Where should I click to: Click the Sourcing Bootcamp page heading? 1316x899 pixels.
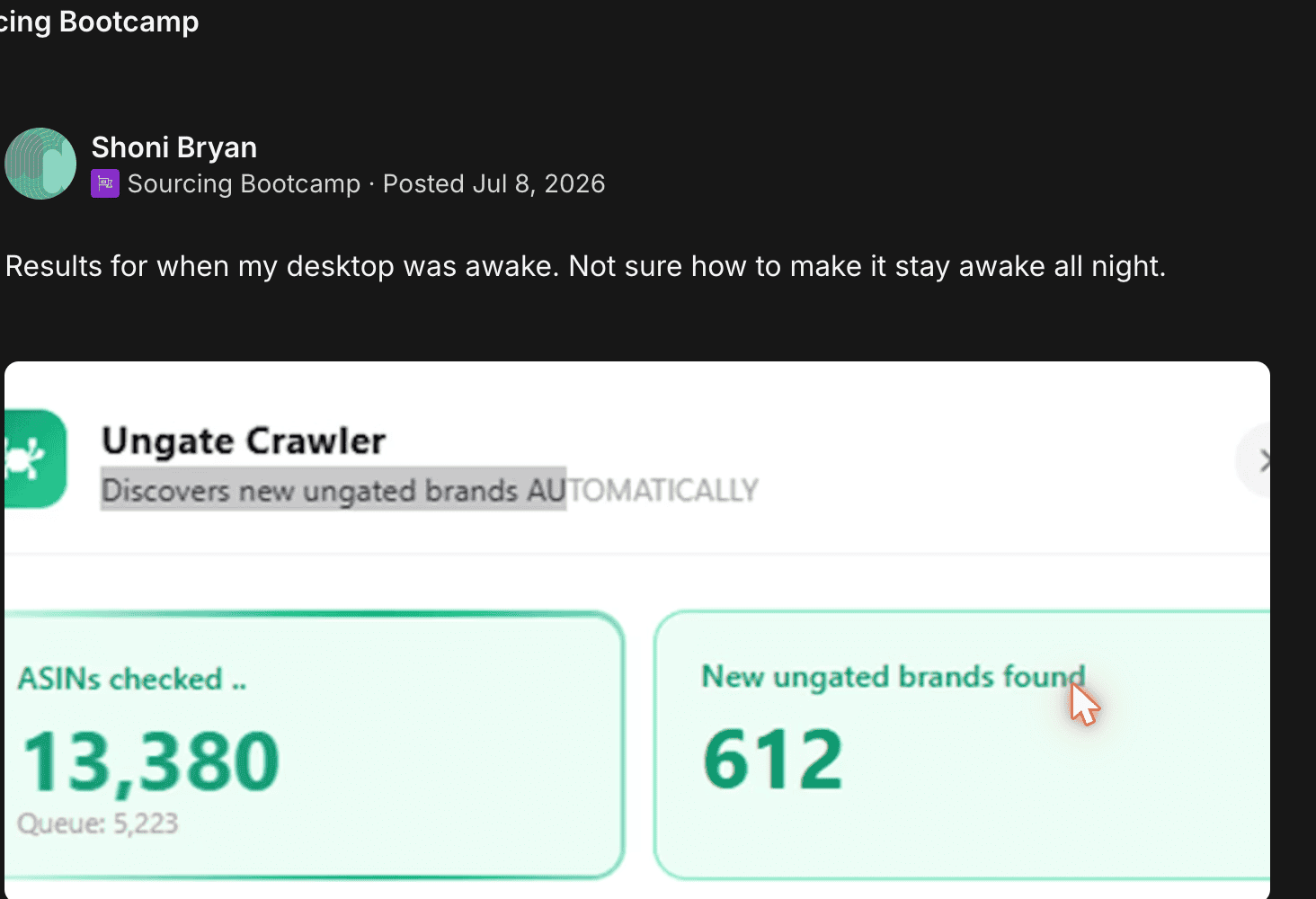tap(99, 21)
